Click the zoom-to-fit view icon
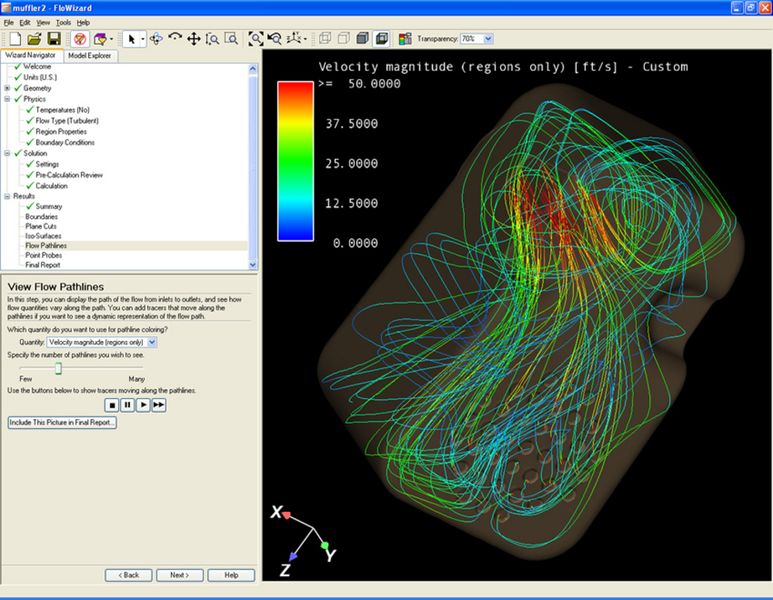The height and width of the screenshot is (600, 773). click(x=255, y=38)
